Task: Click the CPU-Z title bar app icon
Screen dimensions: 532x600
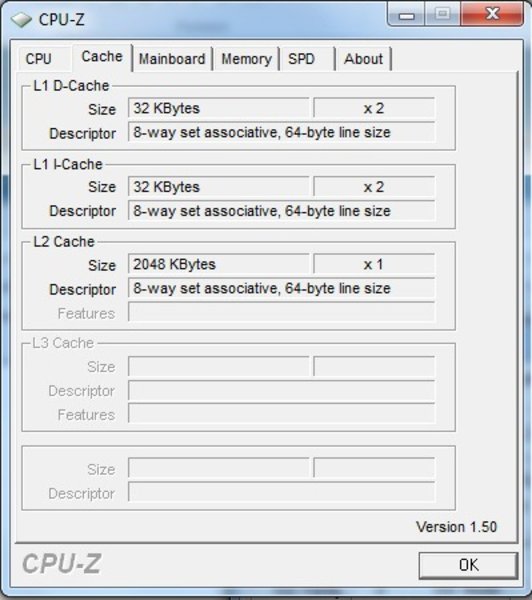Action: pos(21,20)
